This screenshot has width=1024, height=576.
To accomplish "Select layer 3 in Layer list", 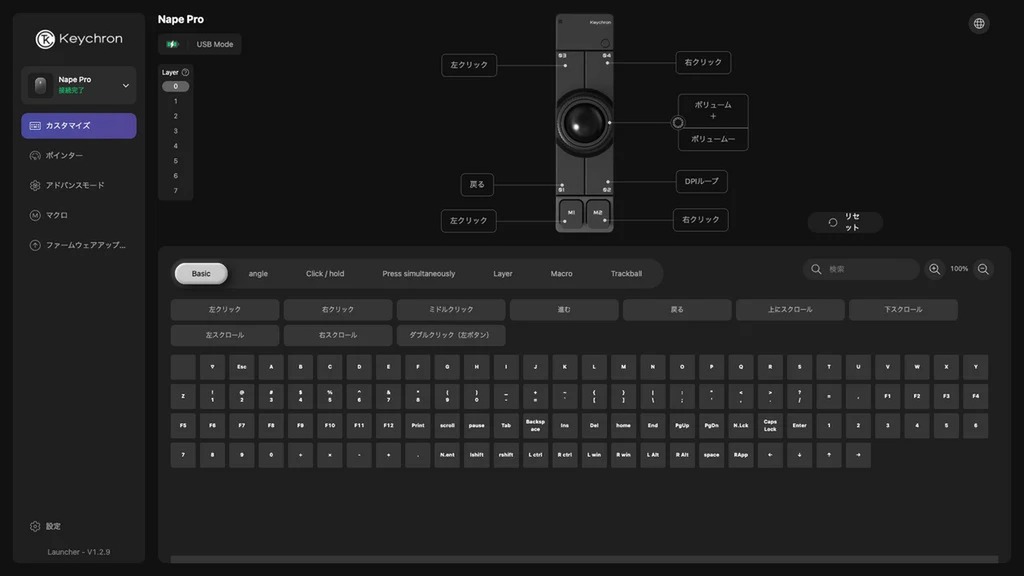I will pyautogui.click(x=175, y=131).
